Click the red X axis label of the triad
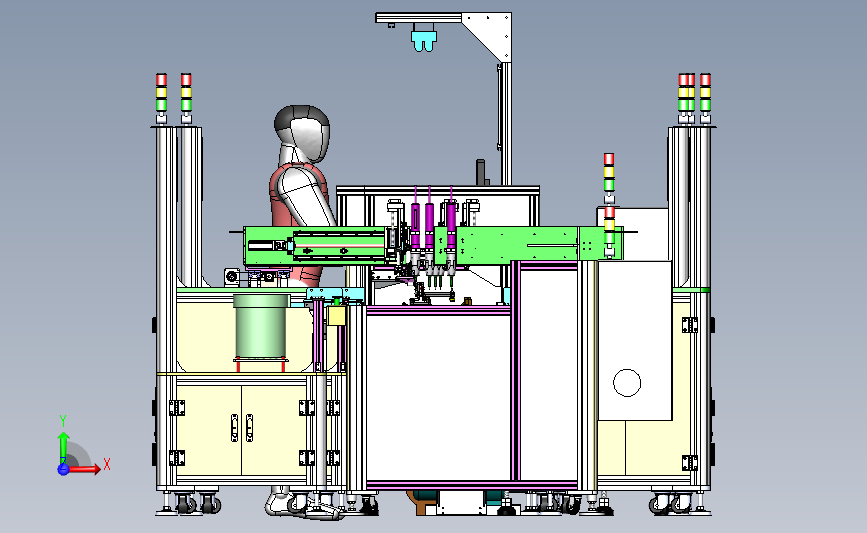The height and width of the screenshot is (533, 867). coord(107,464)
